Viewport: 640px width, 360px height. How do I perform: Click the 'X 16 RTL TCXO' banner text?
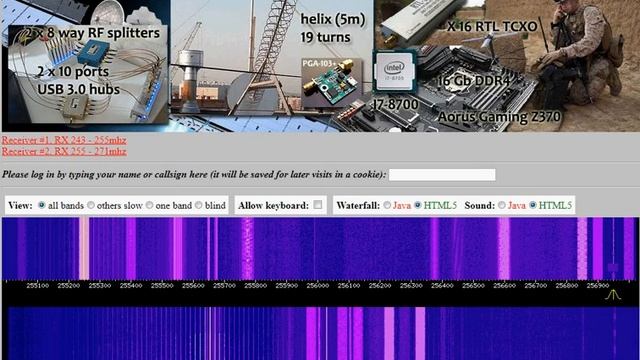492,27
